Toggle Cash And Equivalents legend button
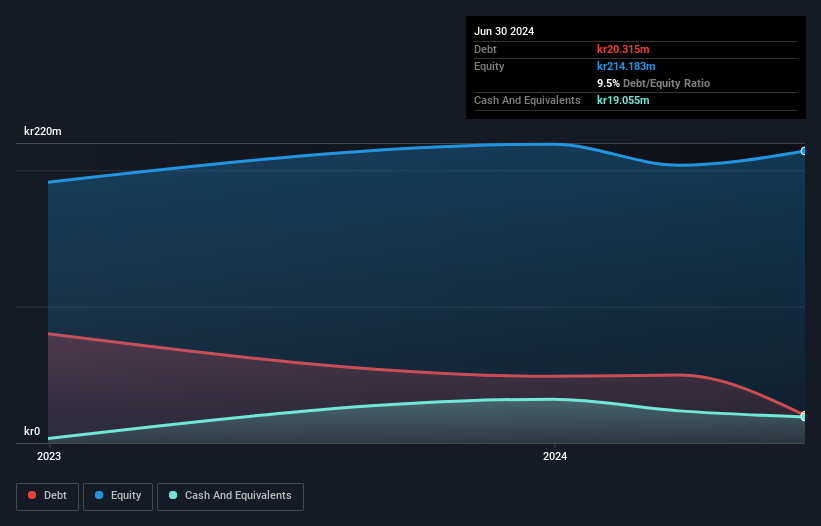 [230, 496]
